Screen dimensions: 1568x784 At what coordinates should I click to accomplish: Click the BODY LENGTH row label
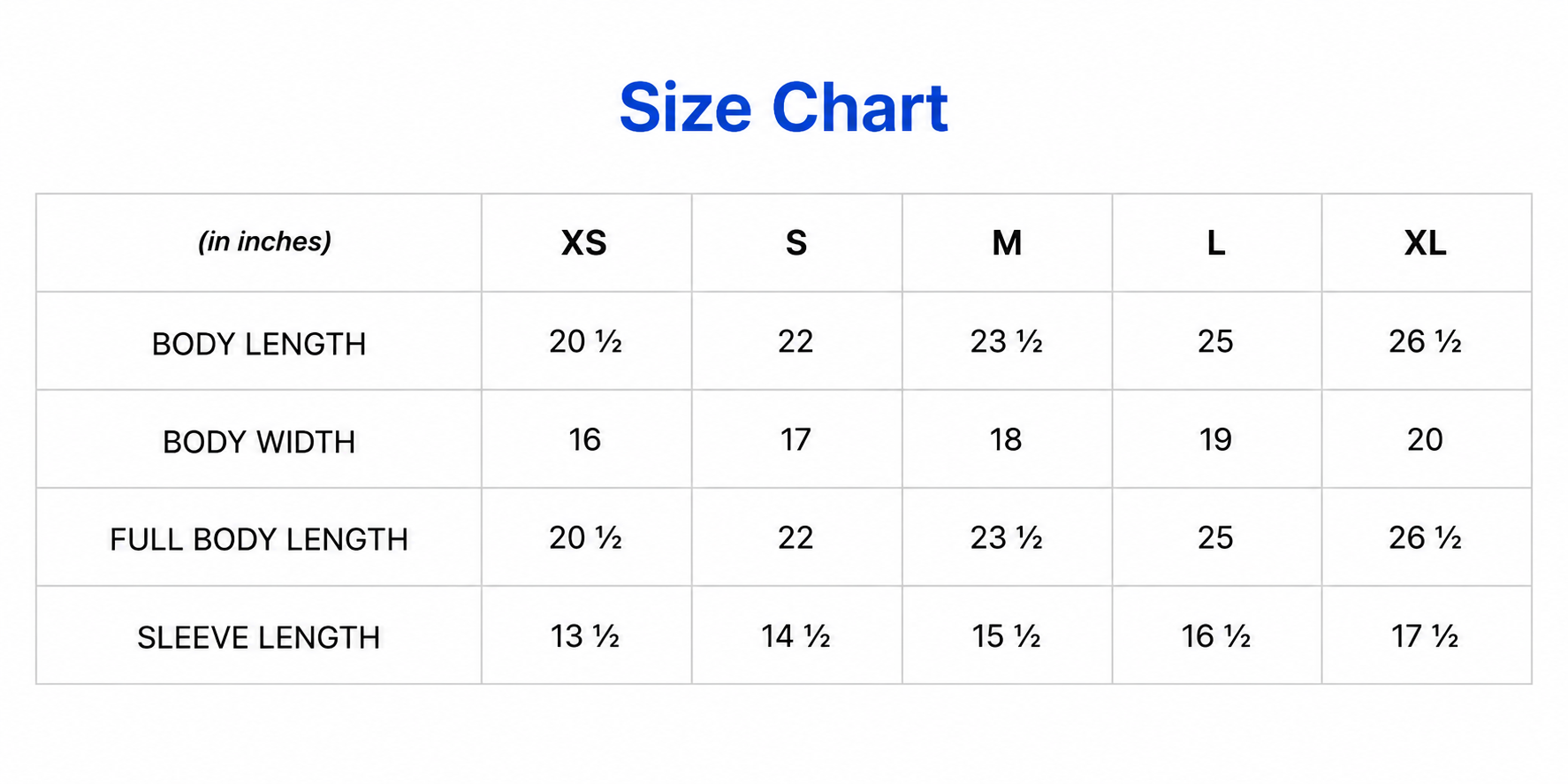pyautogui.click(x=259, y=344)
